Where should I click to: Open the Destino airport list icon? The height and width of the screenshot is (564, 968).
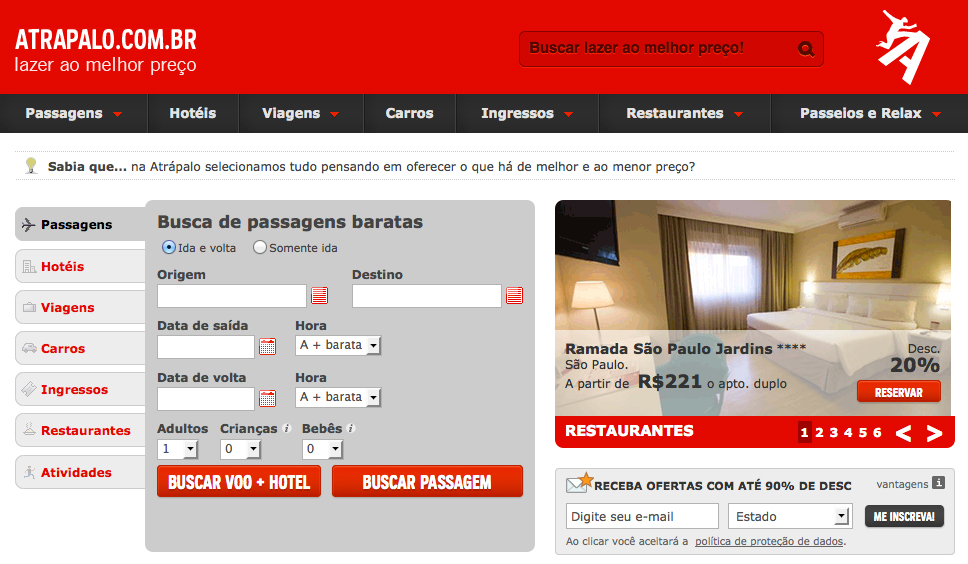click(x=514, y=295)
